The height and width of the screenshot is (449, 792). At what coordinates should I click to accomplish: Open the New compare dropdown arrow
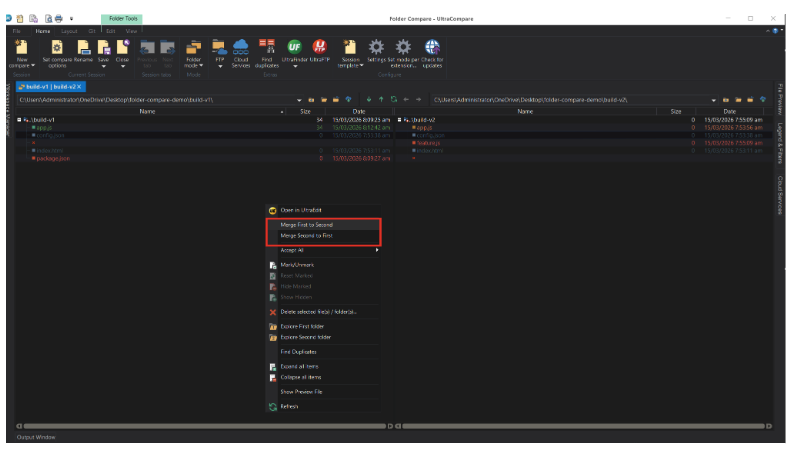pyautogui.click(x=33, y=66)
